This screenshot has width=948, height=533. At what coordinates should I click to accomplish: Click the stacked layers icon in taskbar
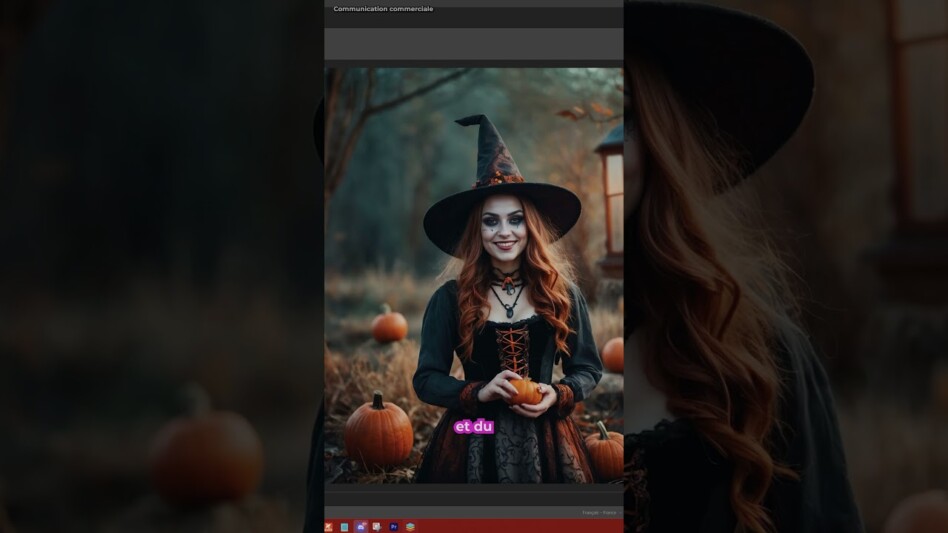[x=410, y=527]
